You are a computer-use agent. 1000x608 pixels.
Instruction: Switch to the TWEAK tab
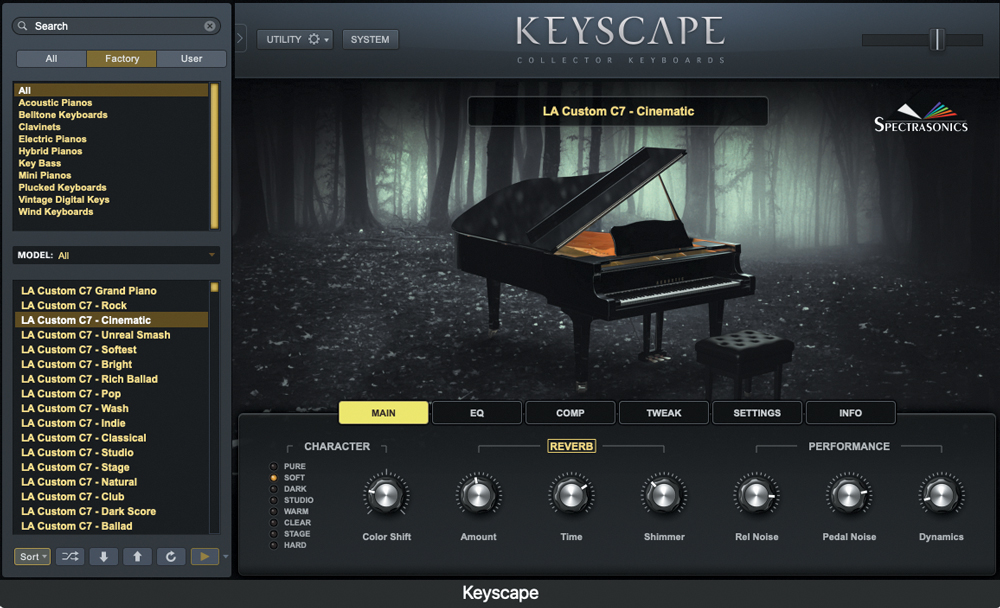point(664,413)
